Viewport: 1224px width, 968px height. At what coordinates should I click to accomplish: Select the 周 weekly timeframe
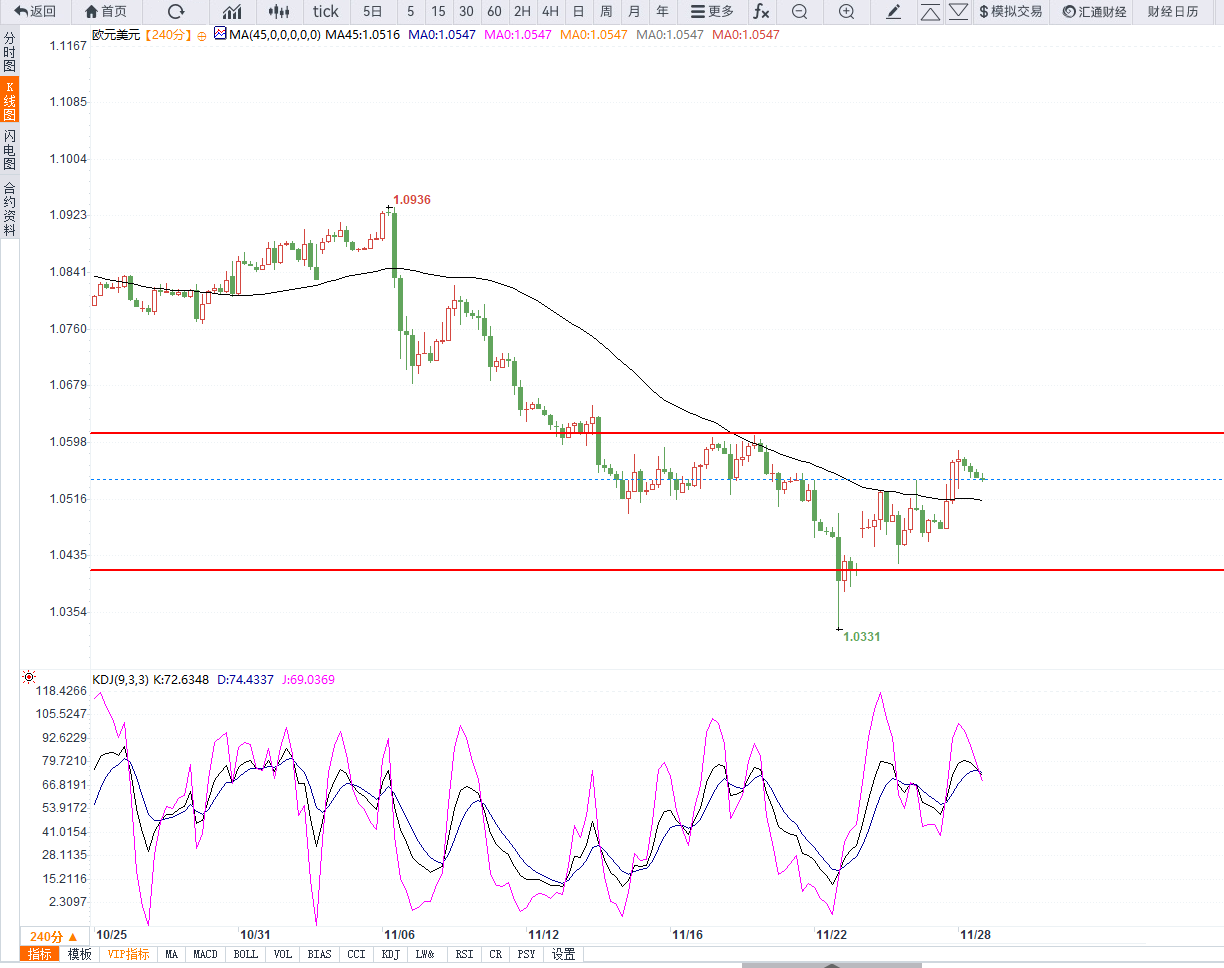(x=606, y=12)
